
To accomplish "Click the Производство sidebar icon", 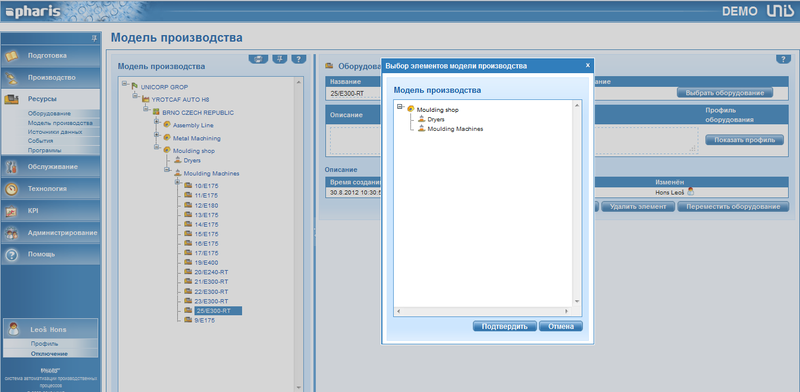I will click(x=11, y=78).
